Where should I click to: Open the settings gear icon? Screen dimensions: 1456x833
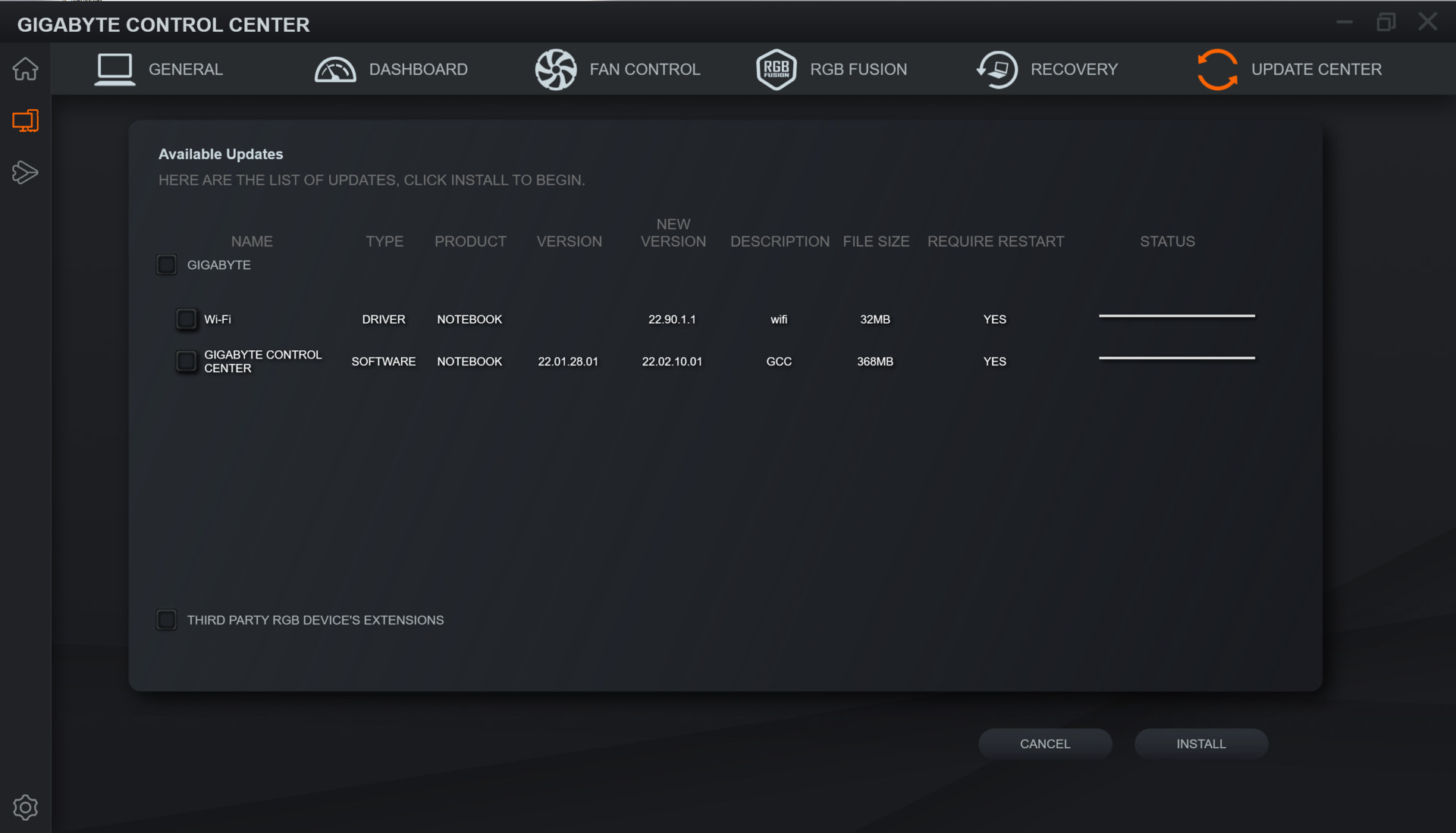(x=25, y=807)
